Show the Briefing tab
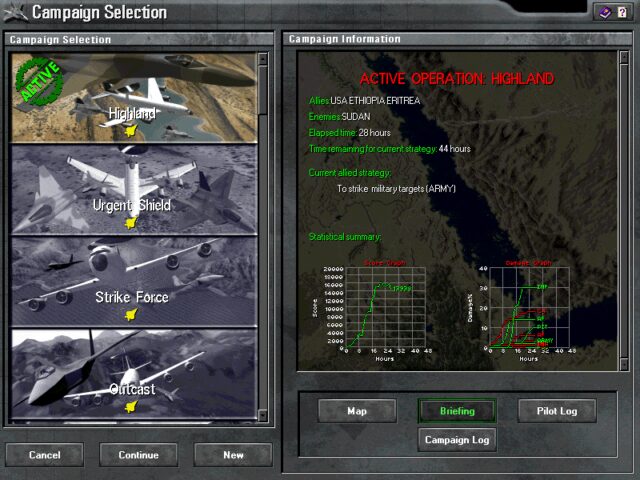 point(457,411)
